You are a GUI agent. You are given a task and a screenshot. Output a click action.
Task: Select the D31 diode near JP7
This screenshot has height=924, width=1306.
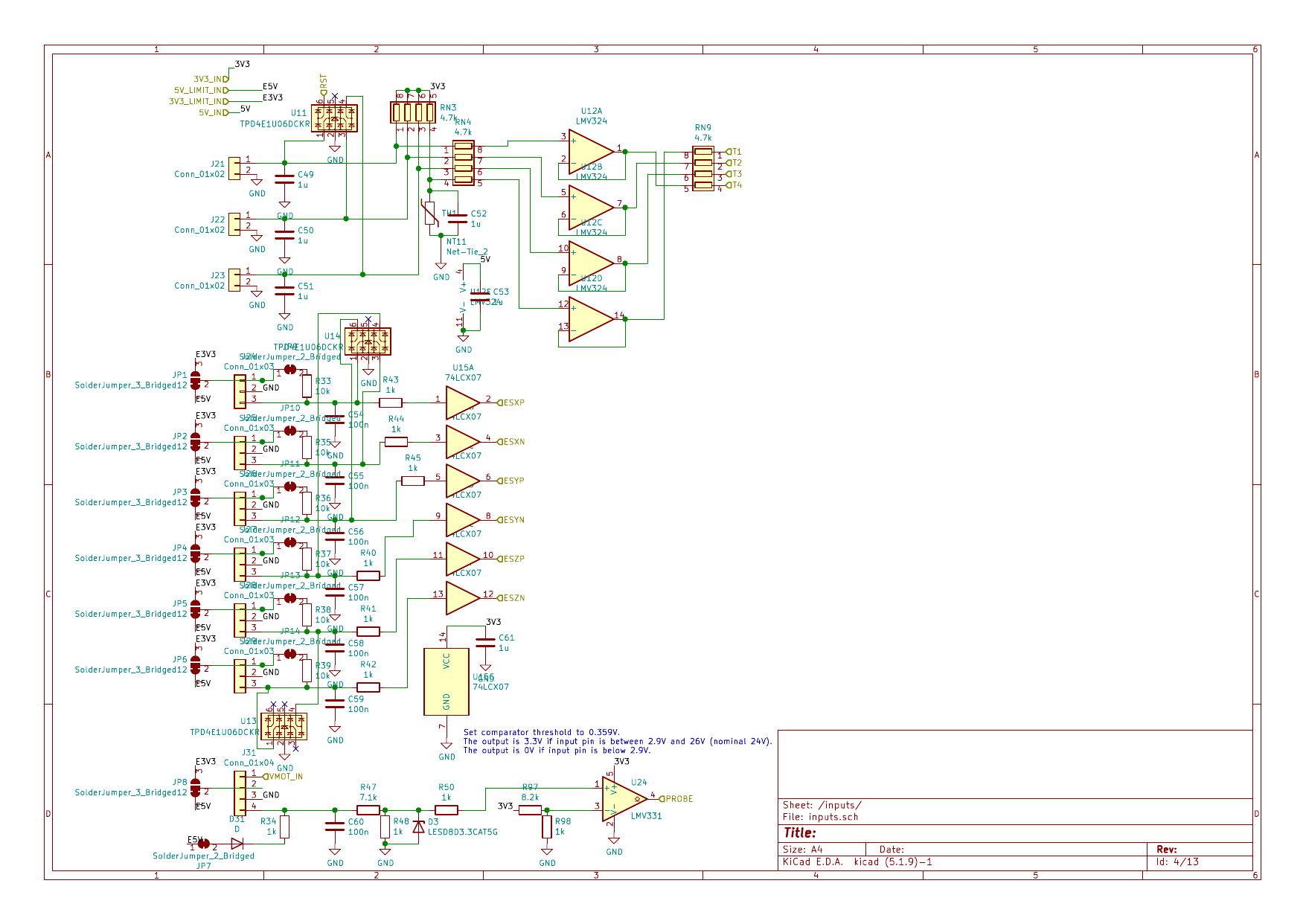pos(237,844)
